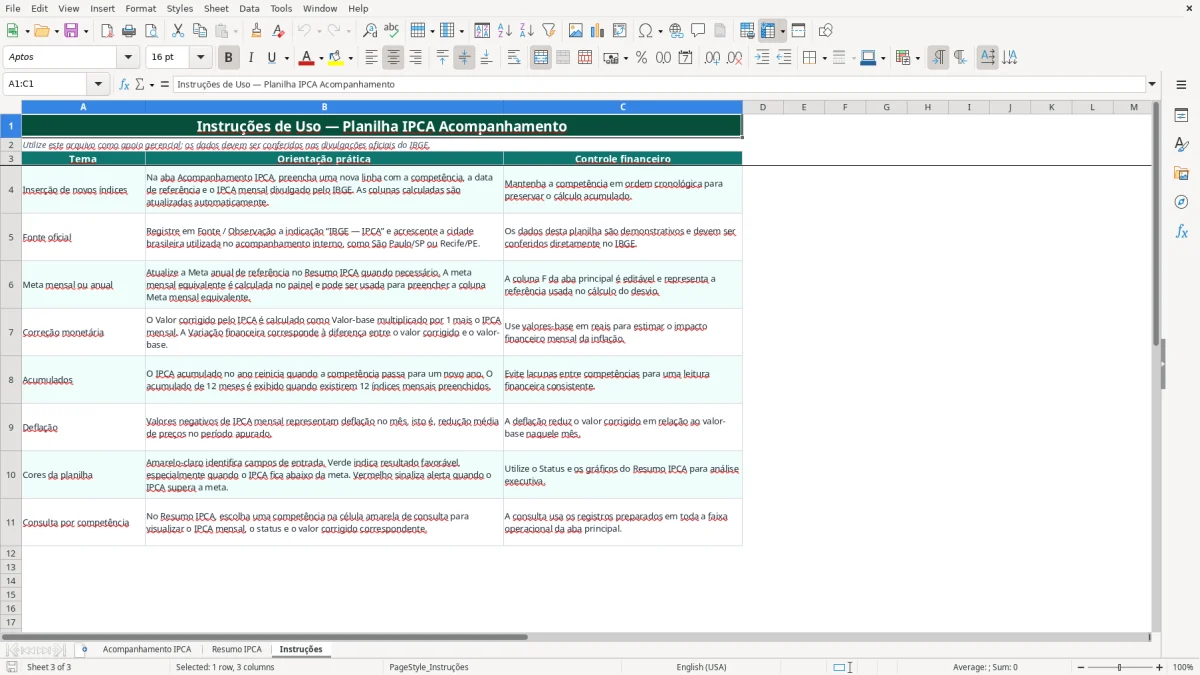
Task: Click the Select Function sum button
Action: (141, 84)
